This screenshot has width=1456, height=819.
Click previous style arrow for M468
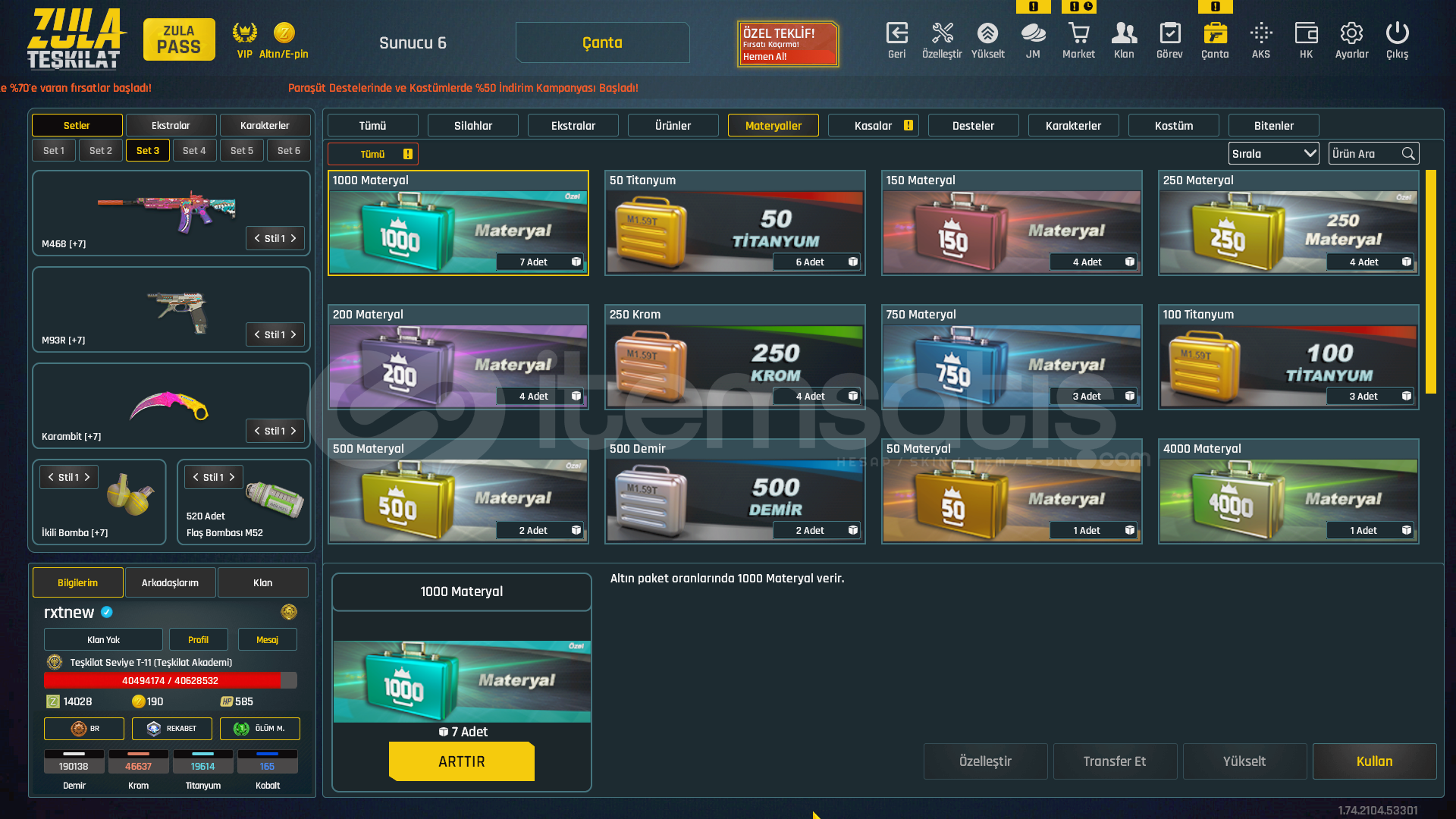257,238
